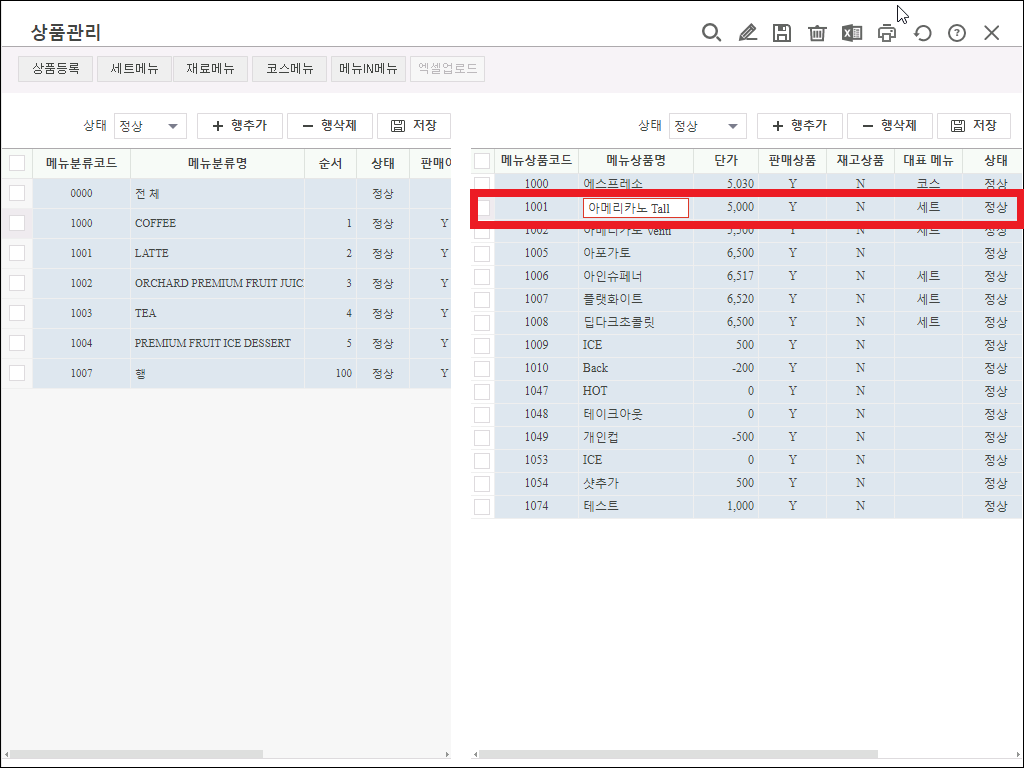
Task: Select the COFFEE category name cell
Action: click(217, 223)
